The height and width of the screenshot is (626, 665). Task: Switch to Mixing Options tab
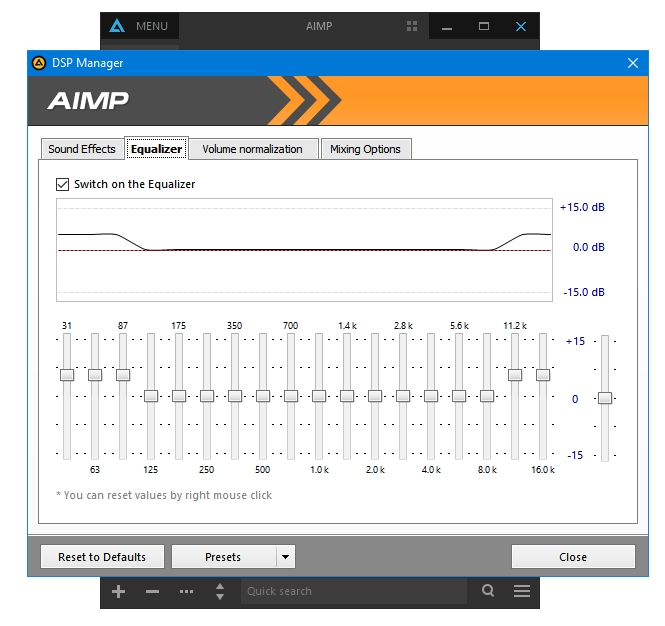point(365,149)
